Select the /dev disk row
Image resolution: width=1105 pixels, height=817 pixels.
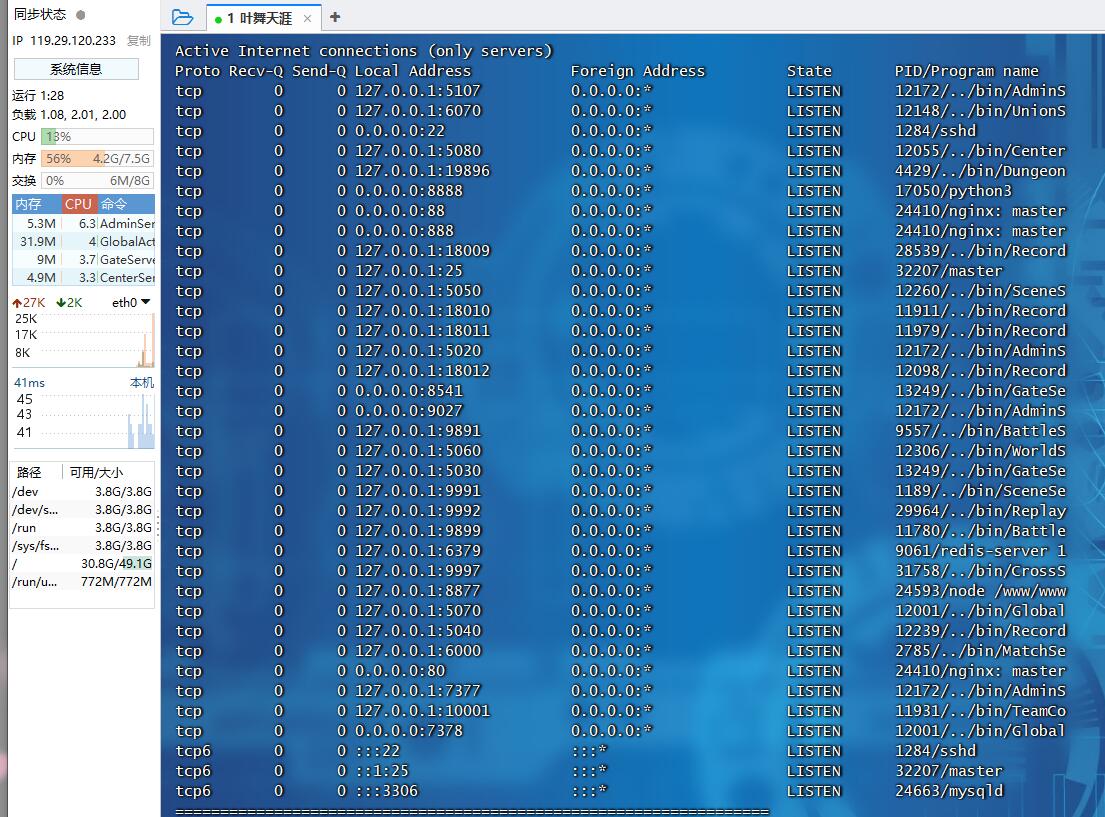(x=82, y=491)
